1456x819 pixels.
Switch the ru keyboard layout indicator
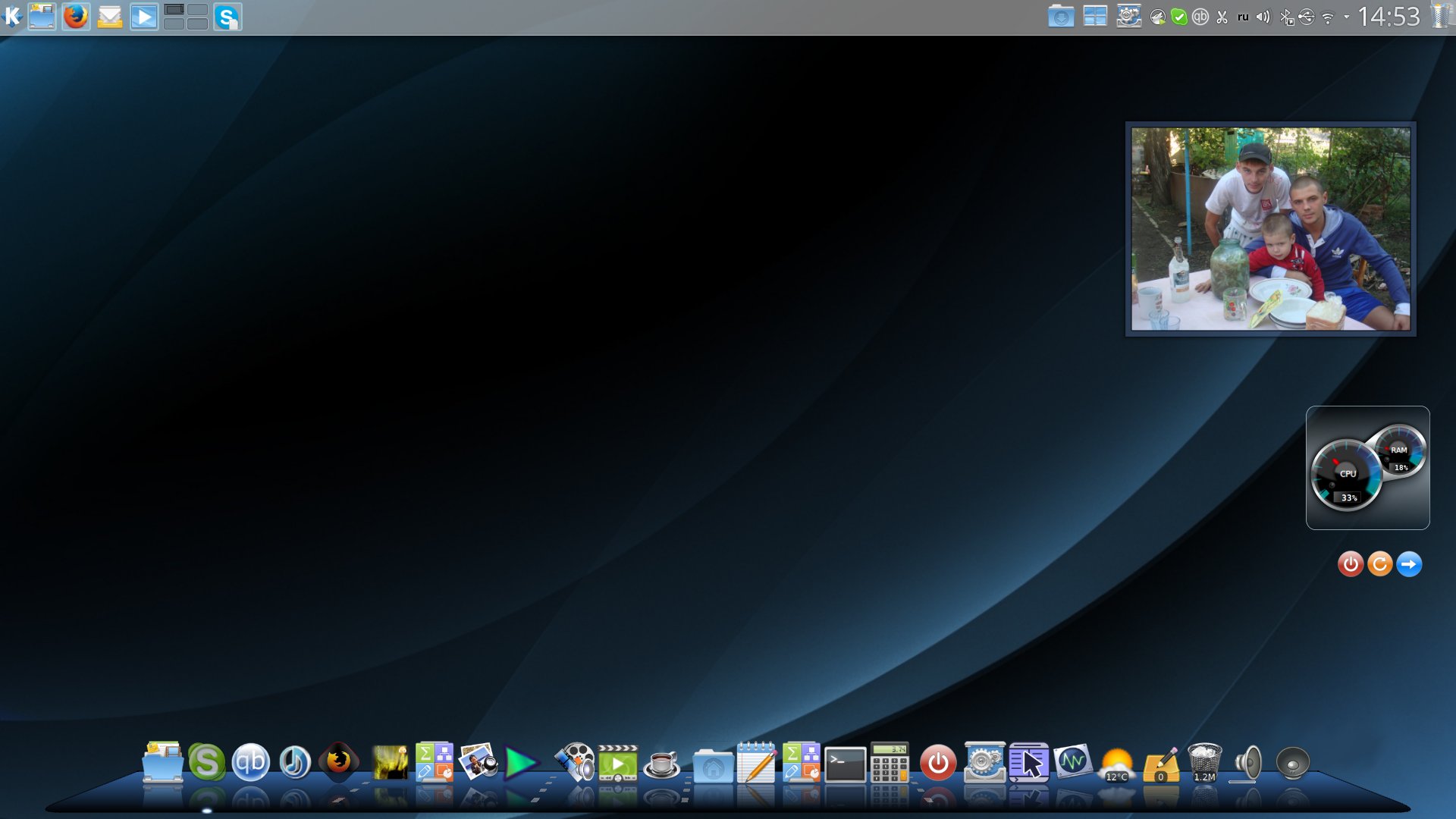tap(1243, 17)
